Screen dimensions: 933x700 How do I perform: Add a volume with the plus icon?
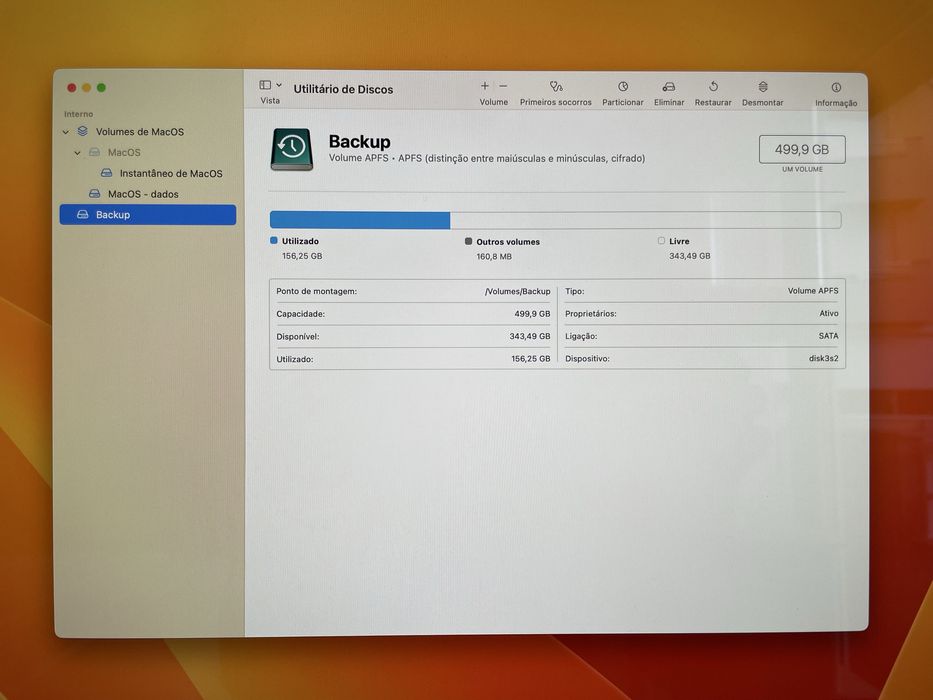485,86
